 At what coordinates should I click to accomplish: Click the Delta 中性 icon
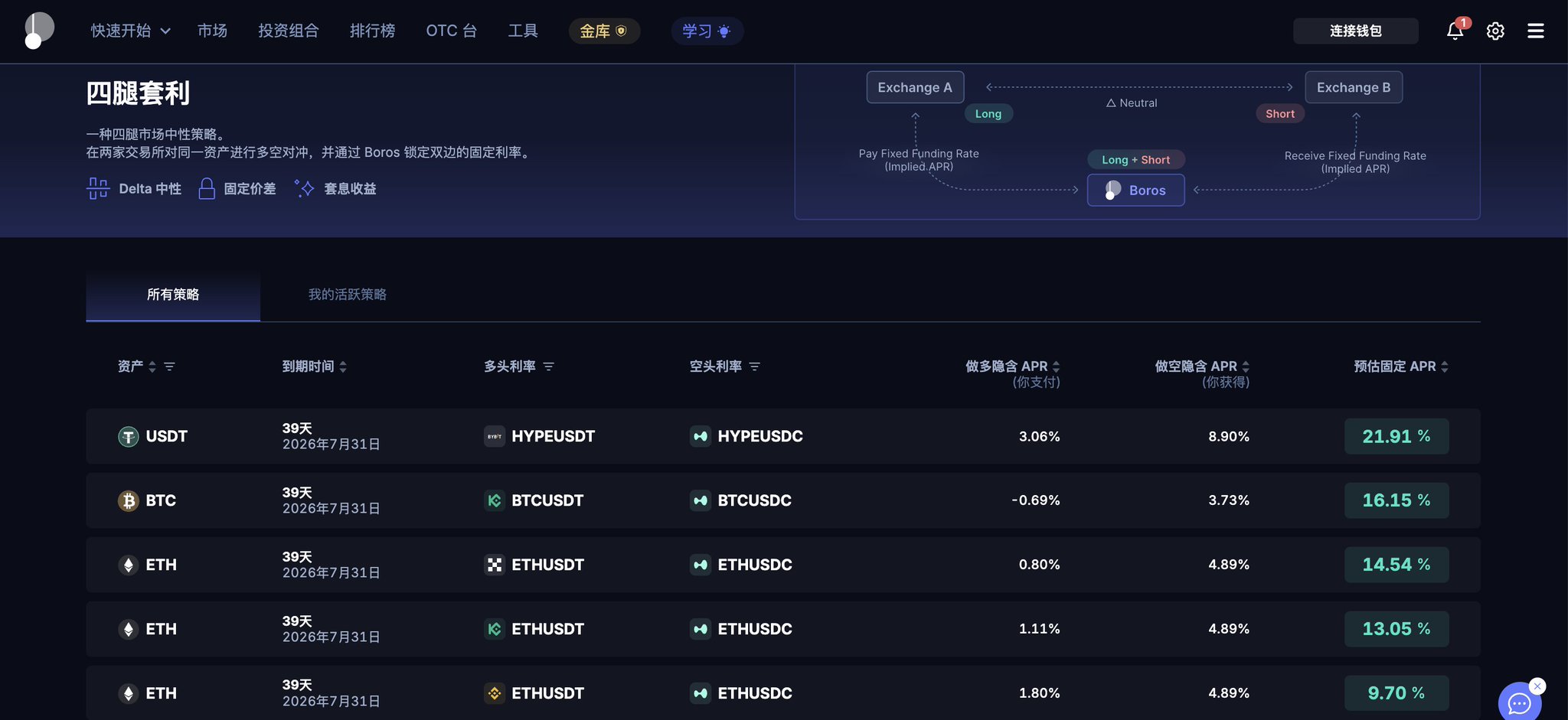click(x=98, y=188)
